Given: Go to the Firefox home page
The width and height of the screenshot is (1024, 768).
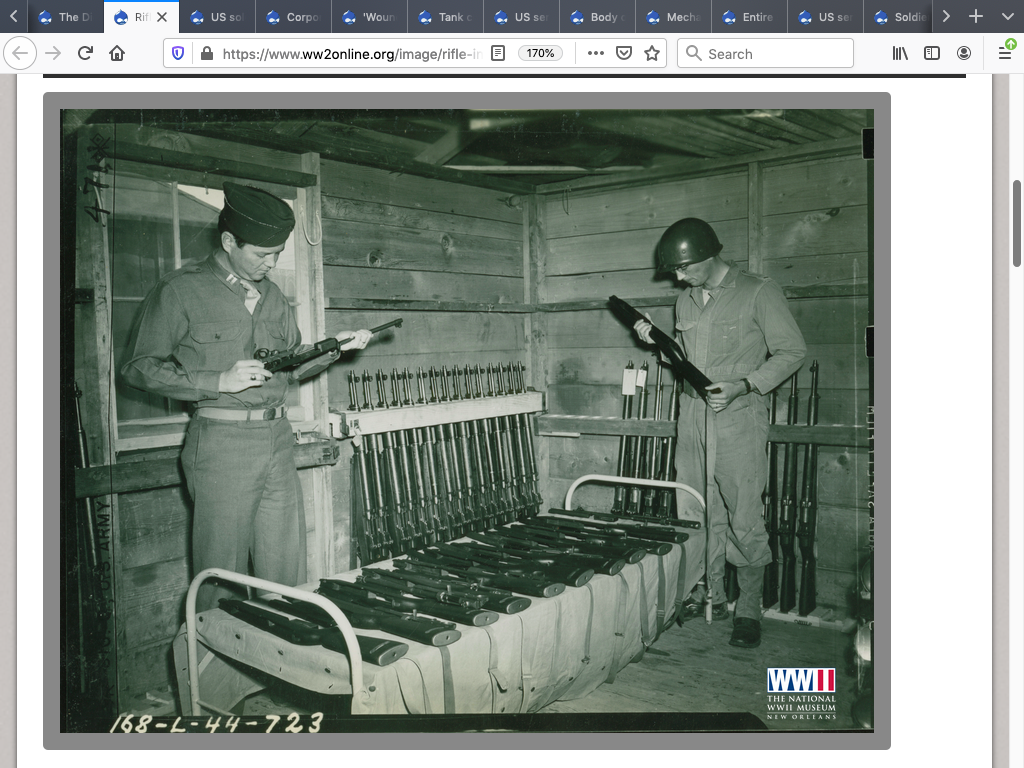Looking at the screenshot, I should coord(117,53).
